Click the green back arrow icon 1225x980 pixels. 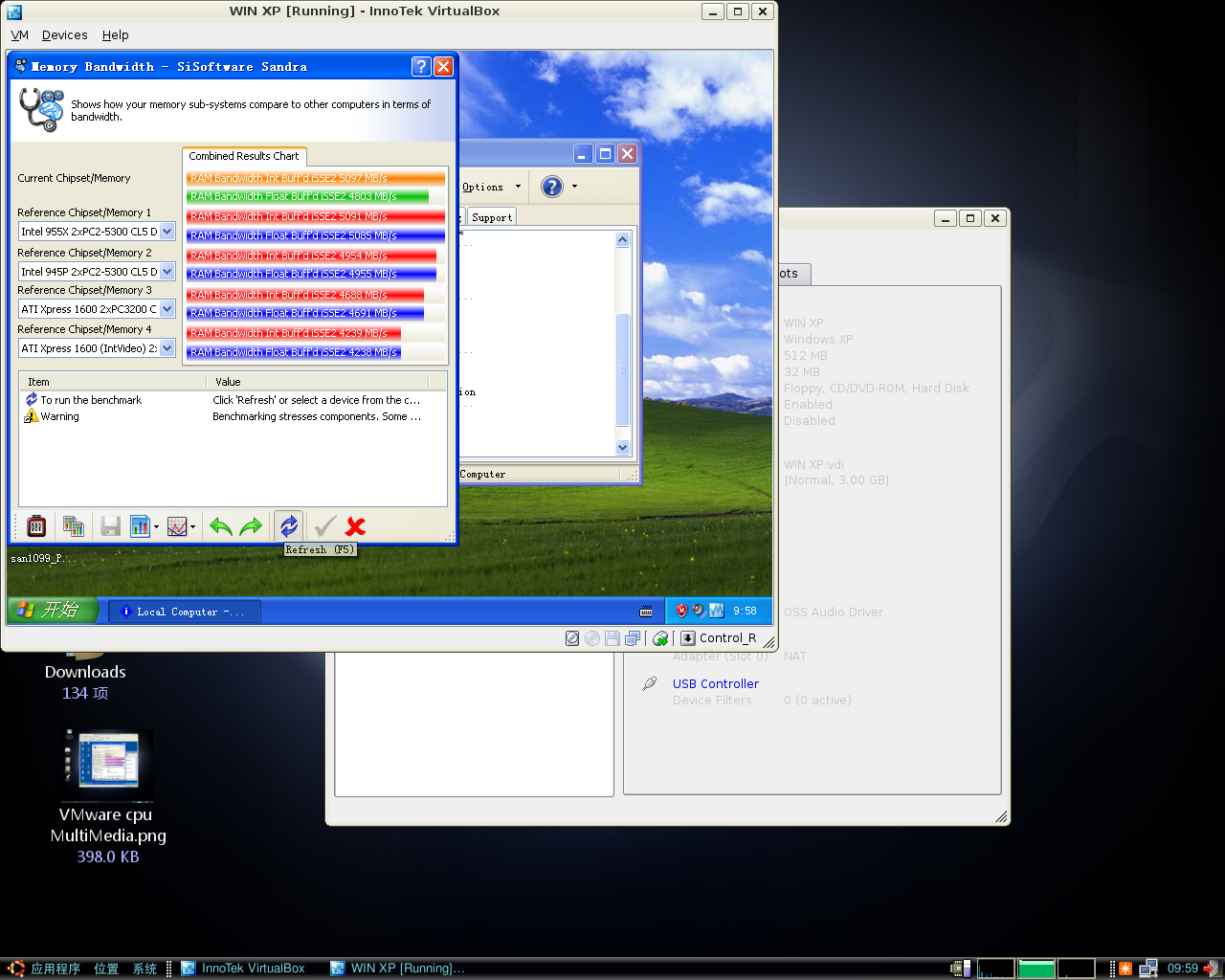[221, 526]
